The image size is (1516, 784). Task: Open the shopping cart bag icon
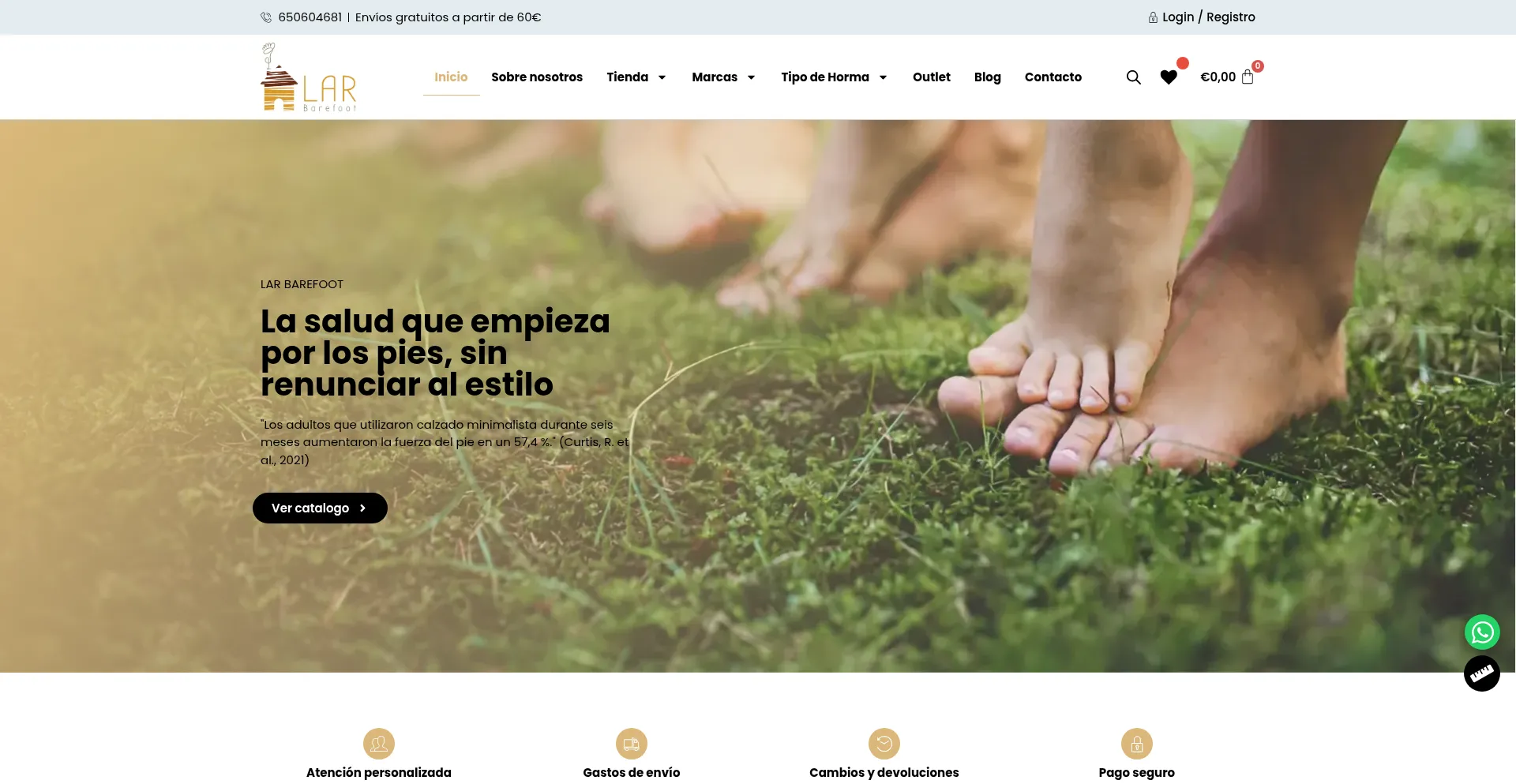(x=1248, y=77)
